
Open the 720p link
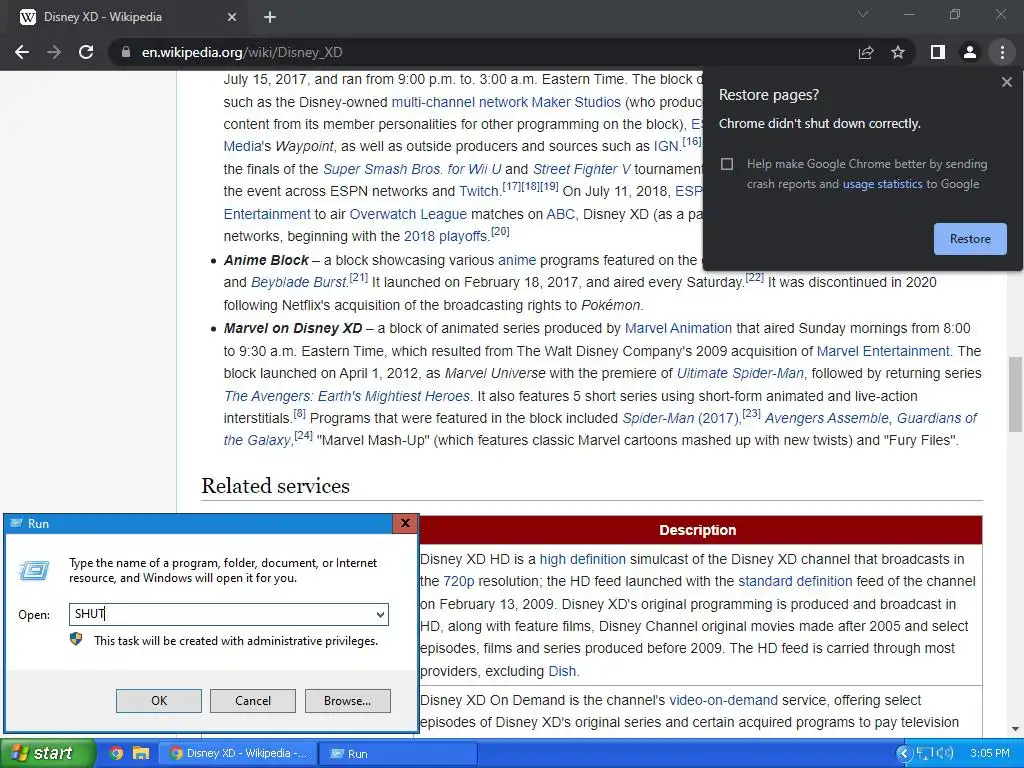point(458,582)
